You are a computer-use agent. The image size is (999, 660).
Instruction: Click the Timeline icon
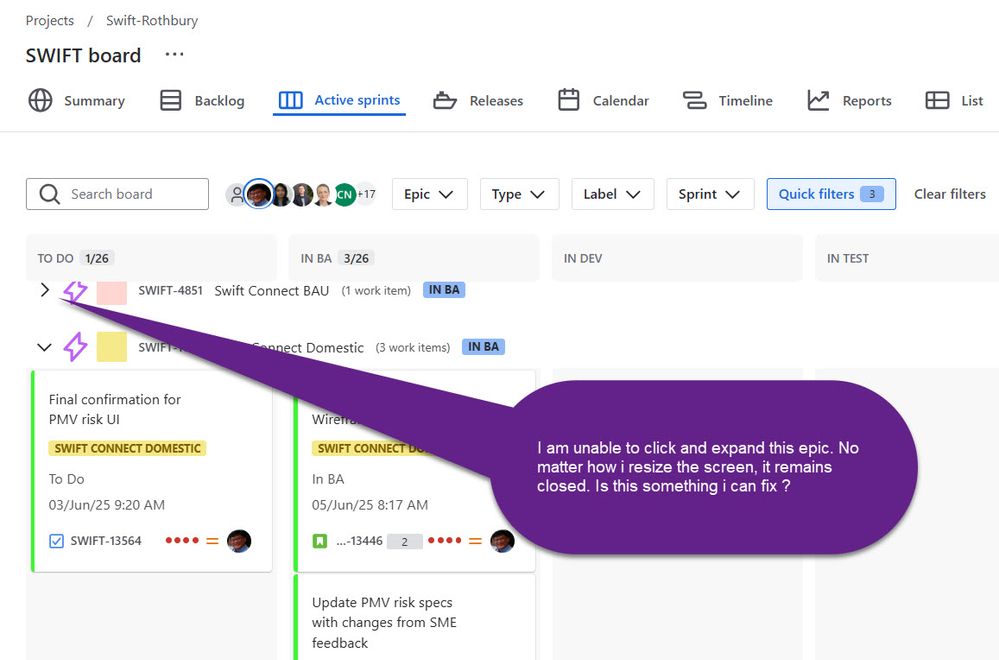[694, 100]
